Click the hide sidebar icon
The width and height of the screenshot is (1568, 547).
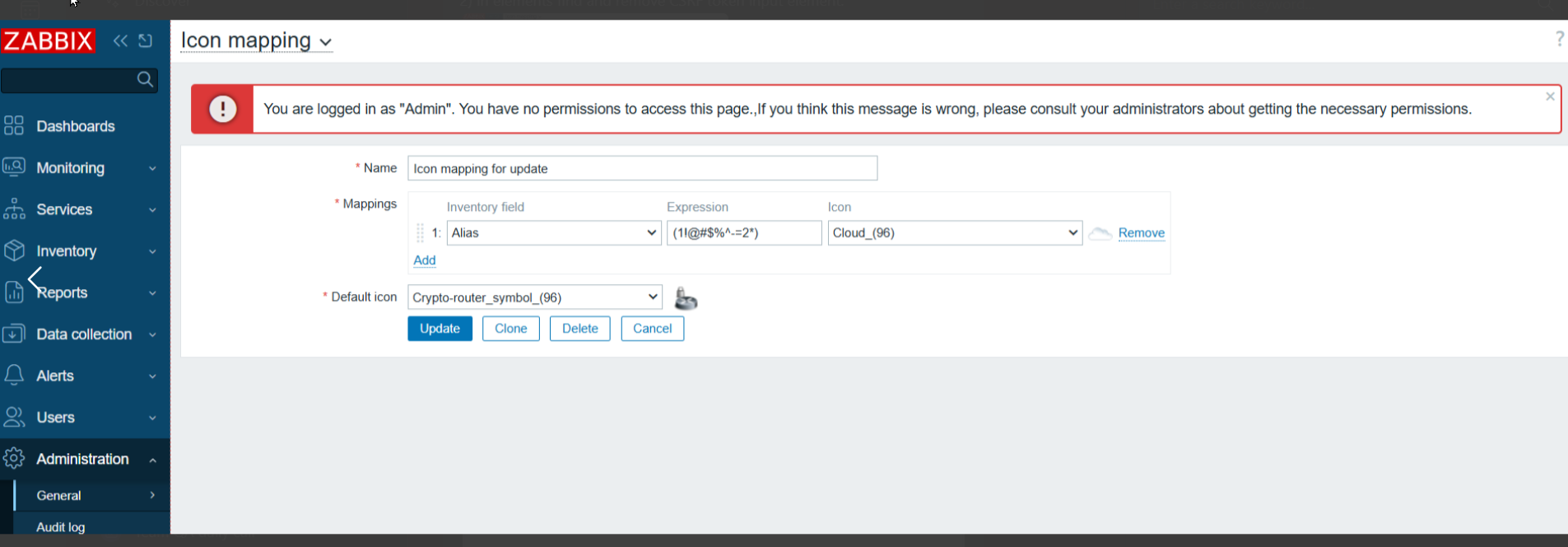point(146,40)
